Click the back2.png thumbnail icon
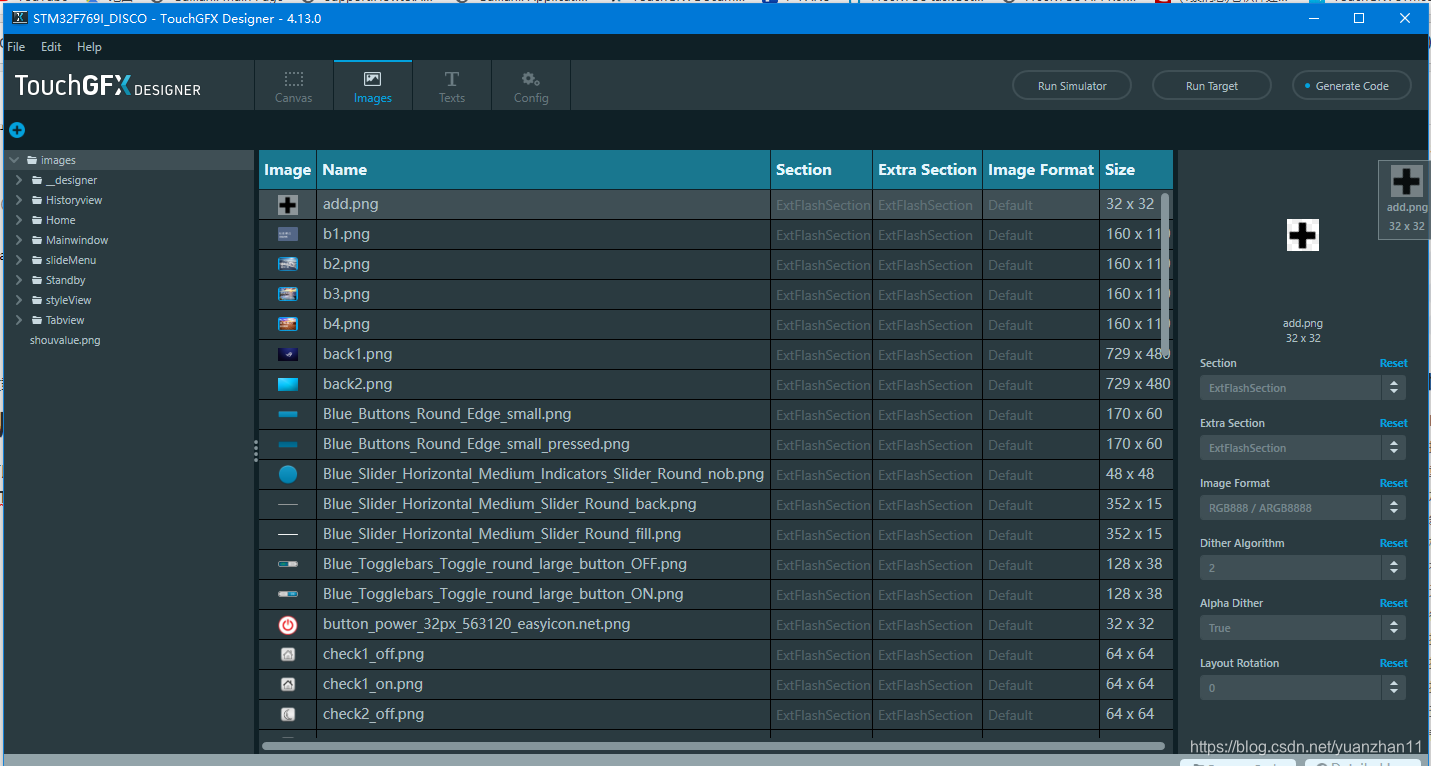1431x766 pixels. tap(288, 384)
